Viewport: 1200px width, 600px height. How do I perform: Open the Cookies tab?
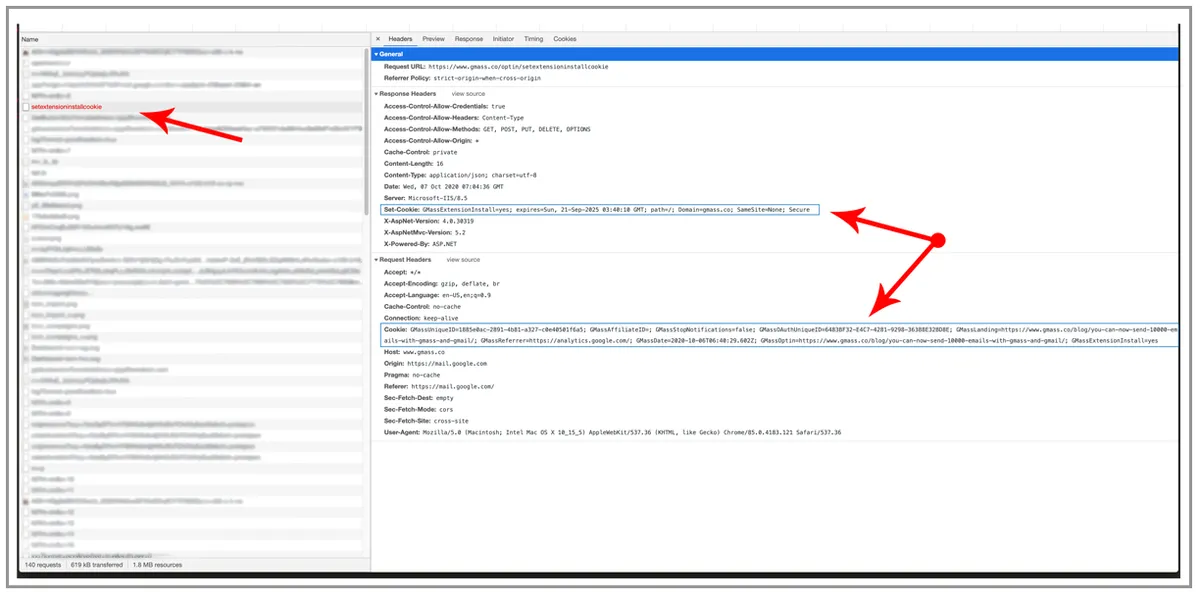(x=565, y=39)
